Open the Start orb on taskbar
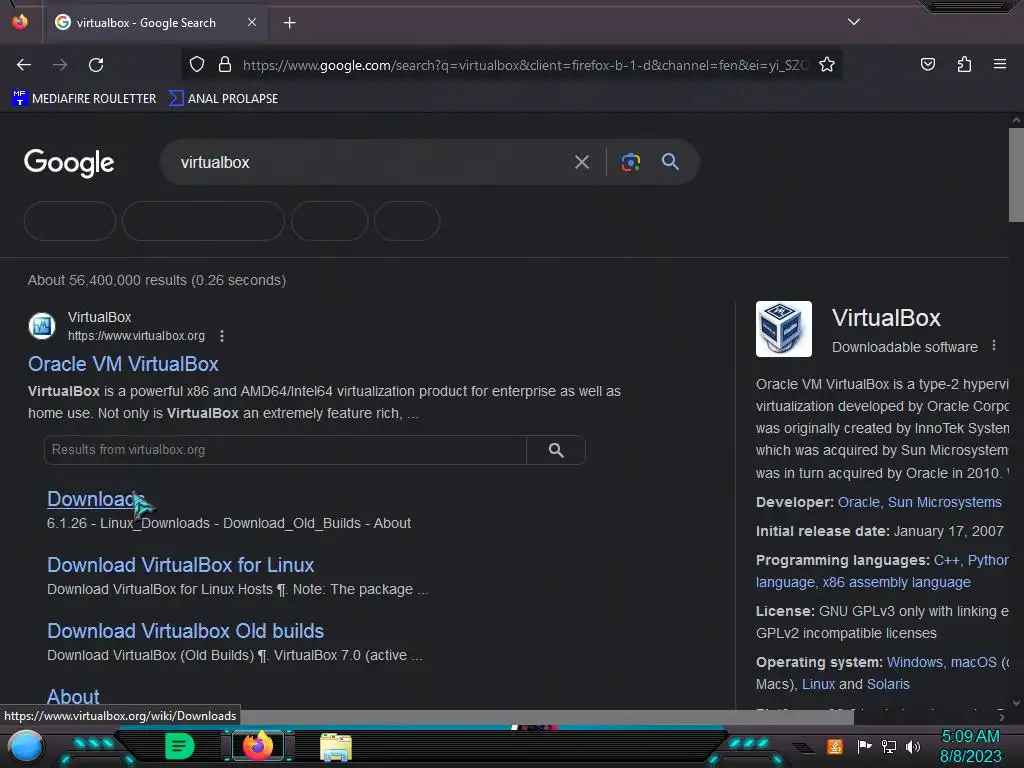 (x=26, y=747)
